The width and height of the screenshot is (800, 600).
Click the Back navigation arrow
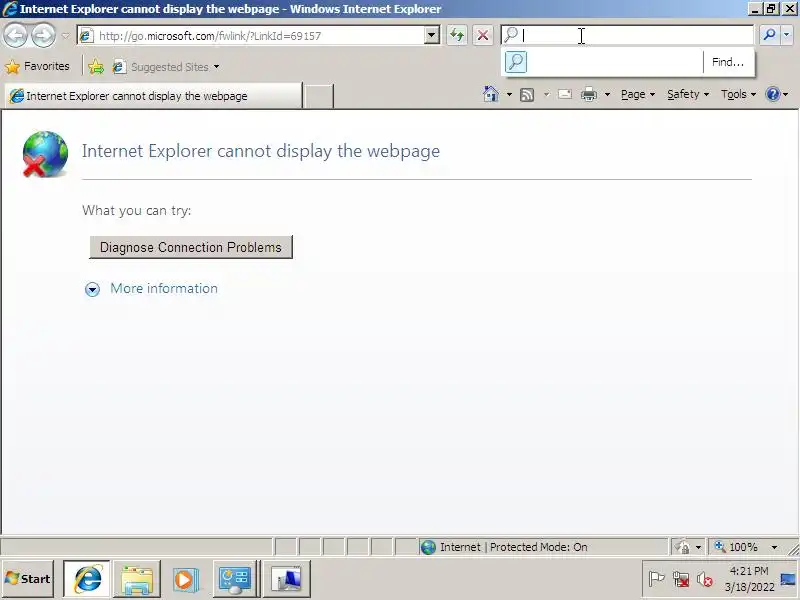pyautogui.click(x=15, y=36)
